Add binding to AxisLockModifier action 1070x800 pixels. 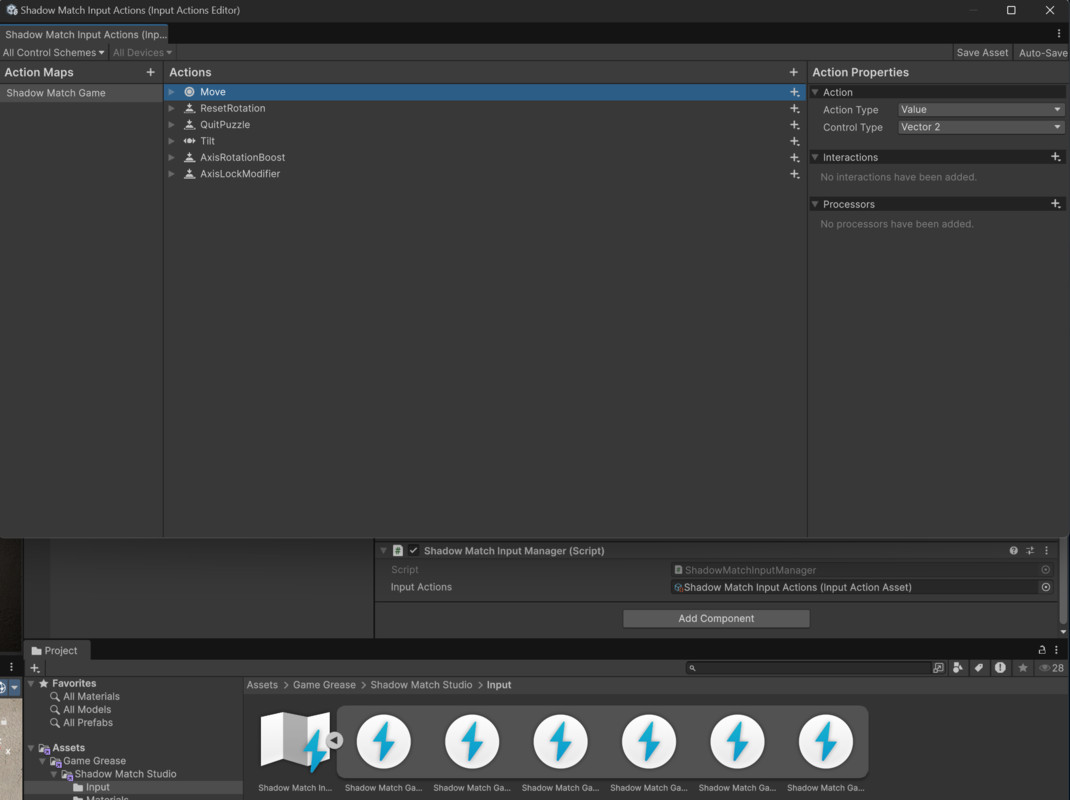click(794, 174)
